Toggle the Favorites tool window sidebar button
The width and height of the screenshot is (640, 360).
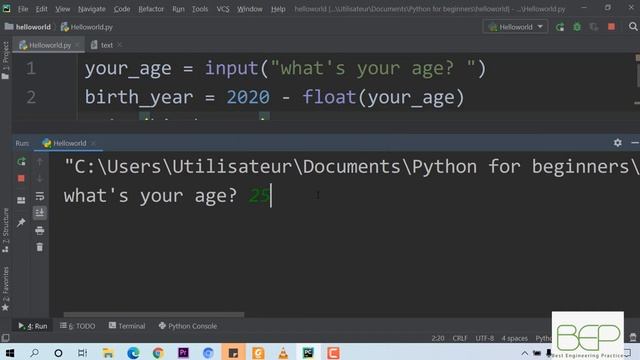click(x=5, y=289)
